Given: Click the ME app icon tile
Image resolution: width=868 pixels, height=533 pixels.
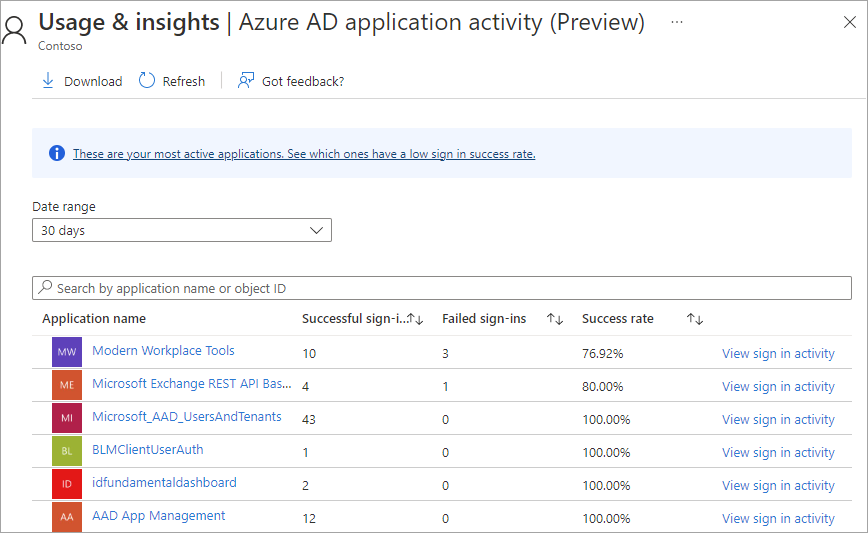Looking at the screenshot, I should [x=67, y=385].
